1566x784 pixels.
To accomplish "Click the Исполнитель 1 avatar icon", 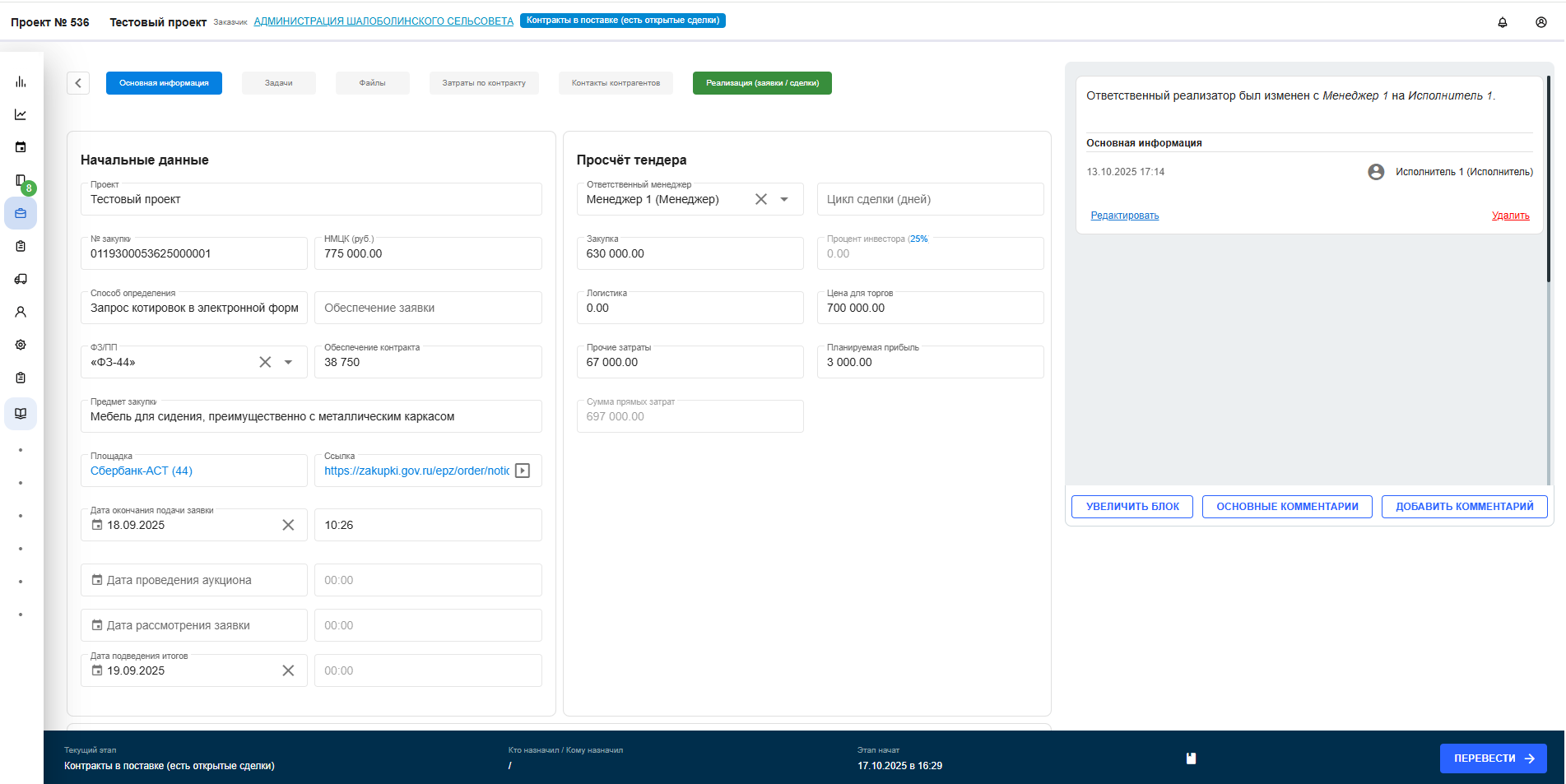I will (x=1376, y=172).
